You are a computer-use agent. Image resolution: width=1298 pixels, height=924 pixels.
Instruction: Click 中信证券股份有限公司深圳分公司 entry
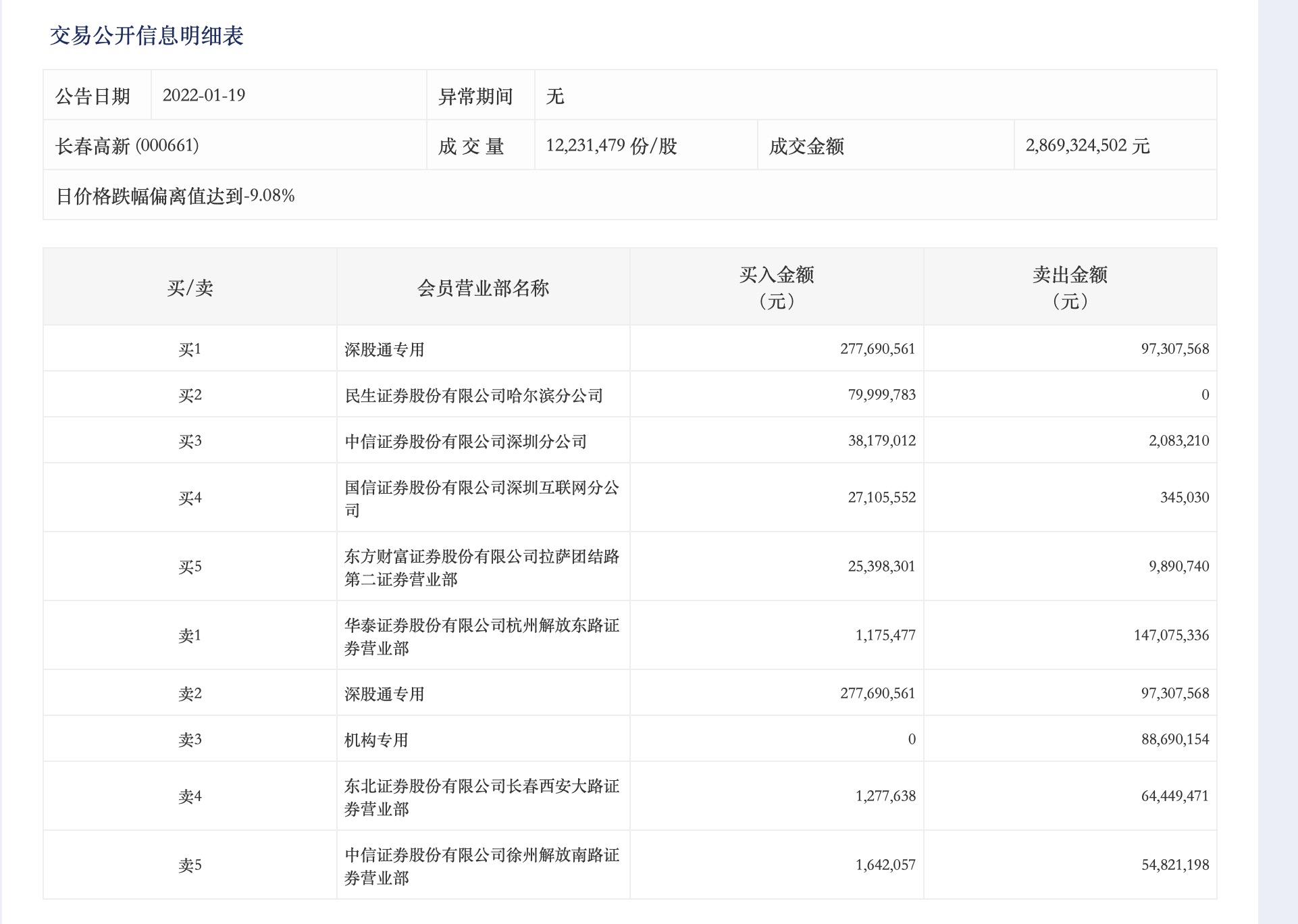[x=465, y=441]
